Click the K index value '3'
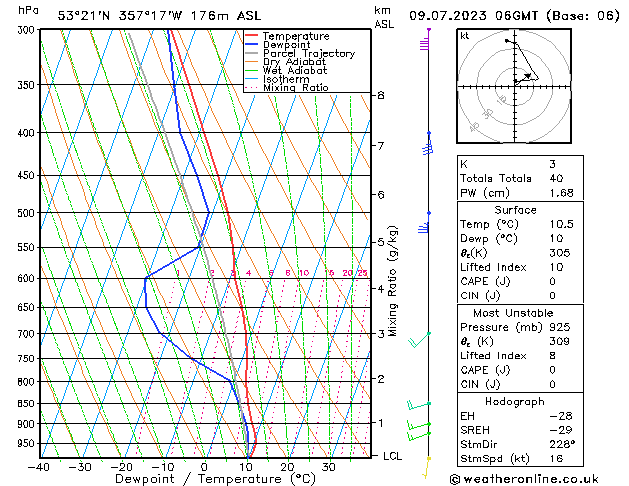629x486 pixels. pyautogui.click(x=552, y=164)
